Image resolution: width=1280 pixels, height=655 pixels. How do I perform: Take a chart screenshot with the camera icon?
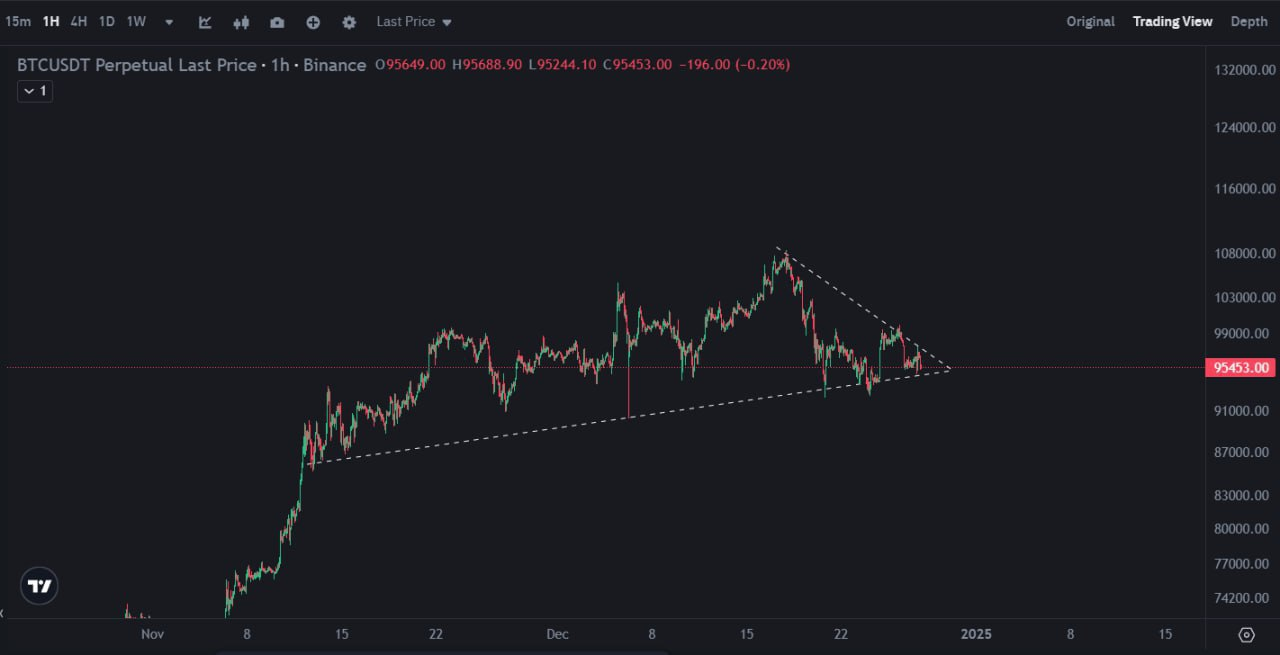coord(277,21)
